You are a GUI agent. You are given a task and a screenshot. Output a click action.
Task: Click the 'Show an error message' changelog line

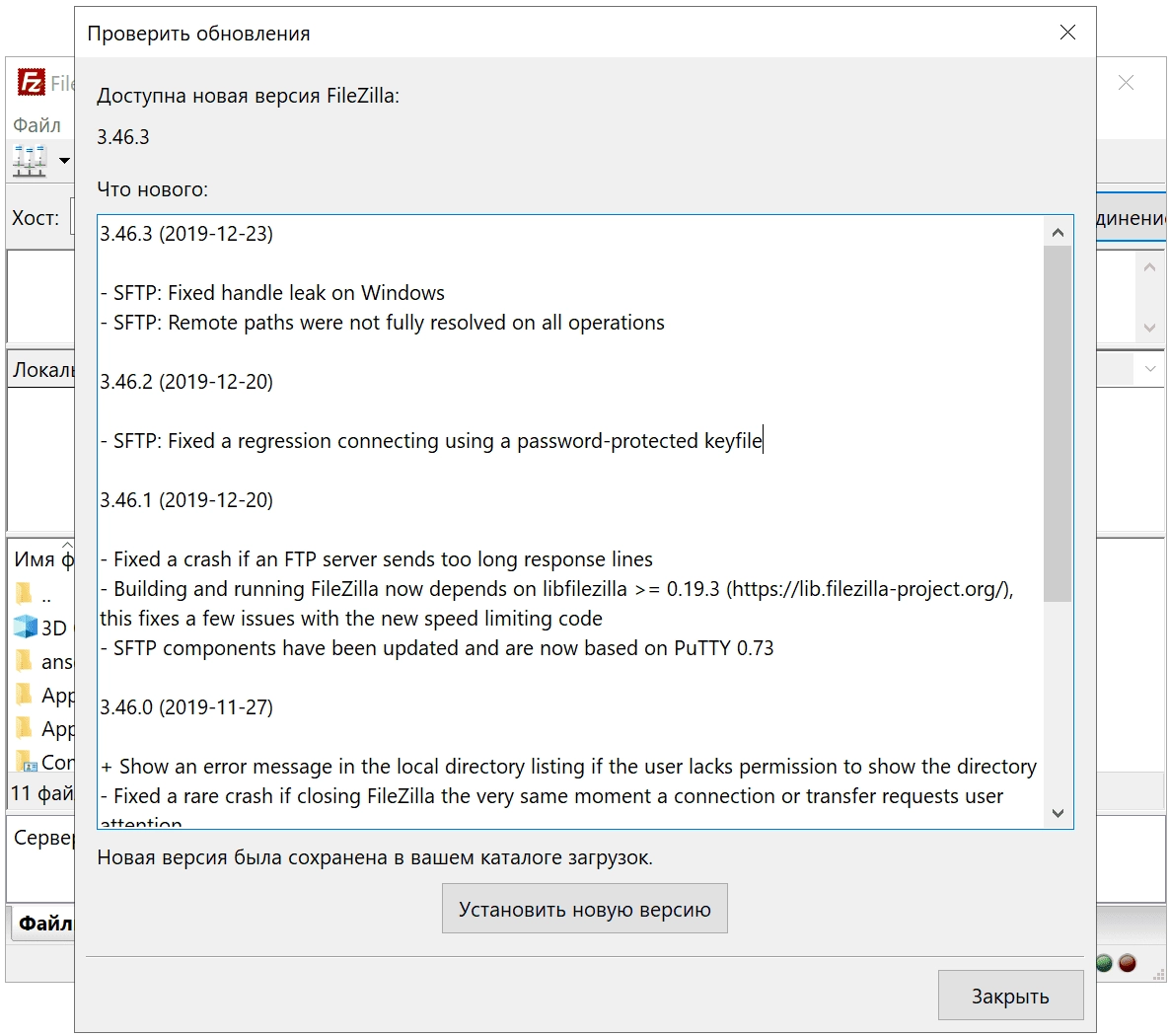pos(568,767)
